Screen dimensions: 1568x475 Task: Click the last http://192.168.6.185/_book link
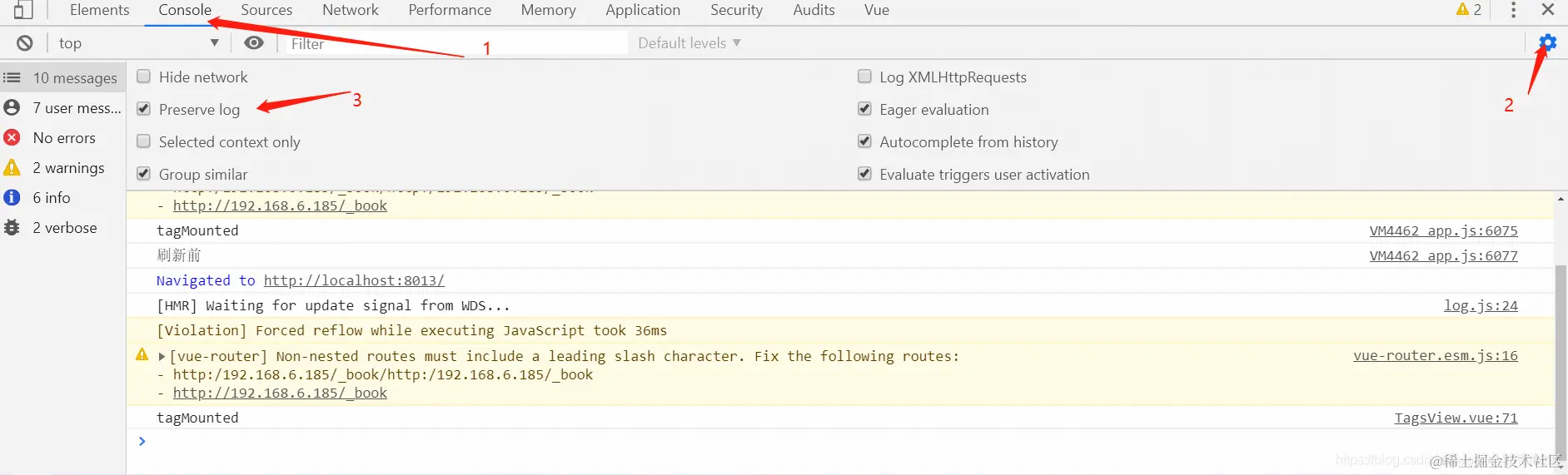pyautogui.click(x=280, y=393)
